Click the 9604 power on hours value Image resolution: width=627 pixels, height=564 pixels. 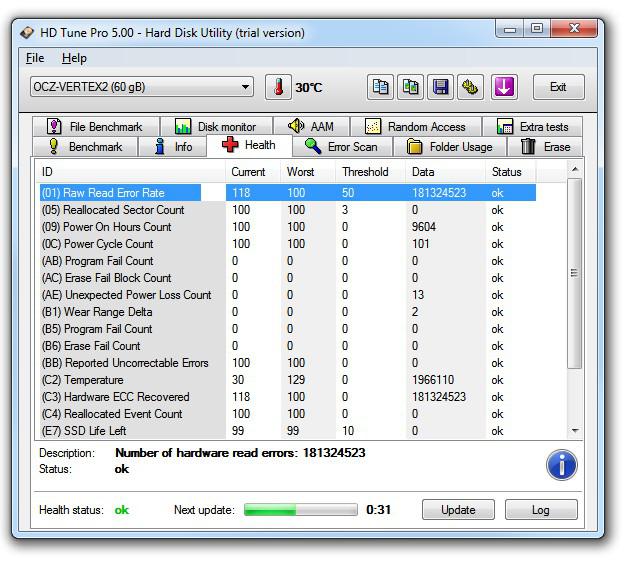coord(424,227)
